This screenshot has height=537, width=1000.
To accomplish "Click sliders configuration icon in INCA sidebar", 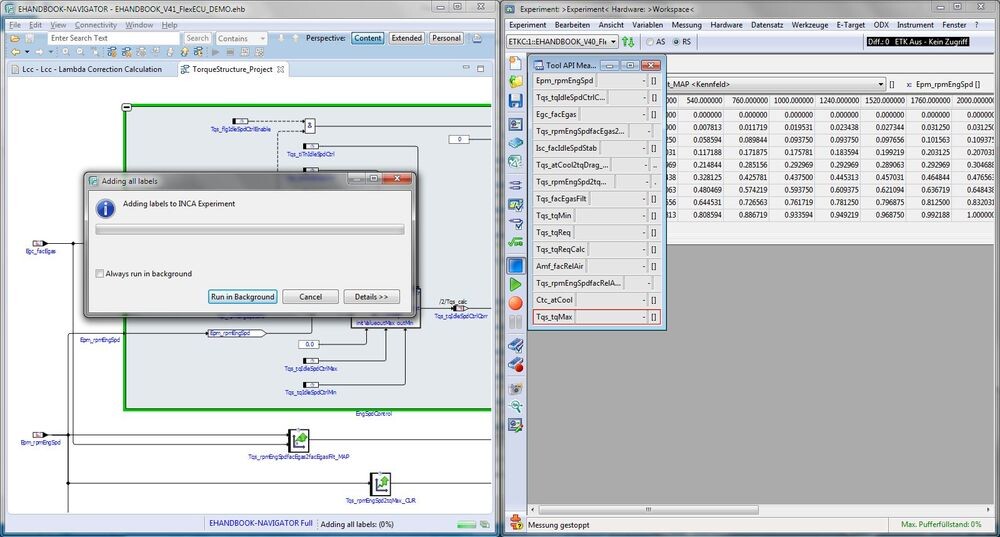I will point(515,186).
